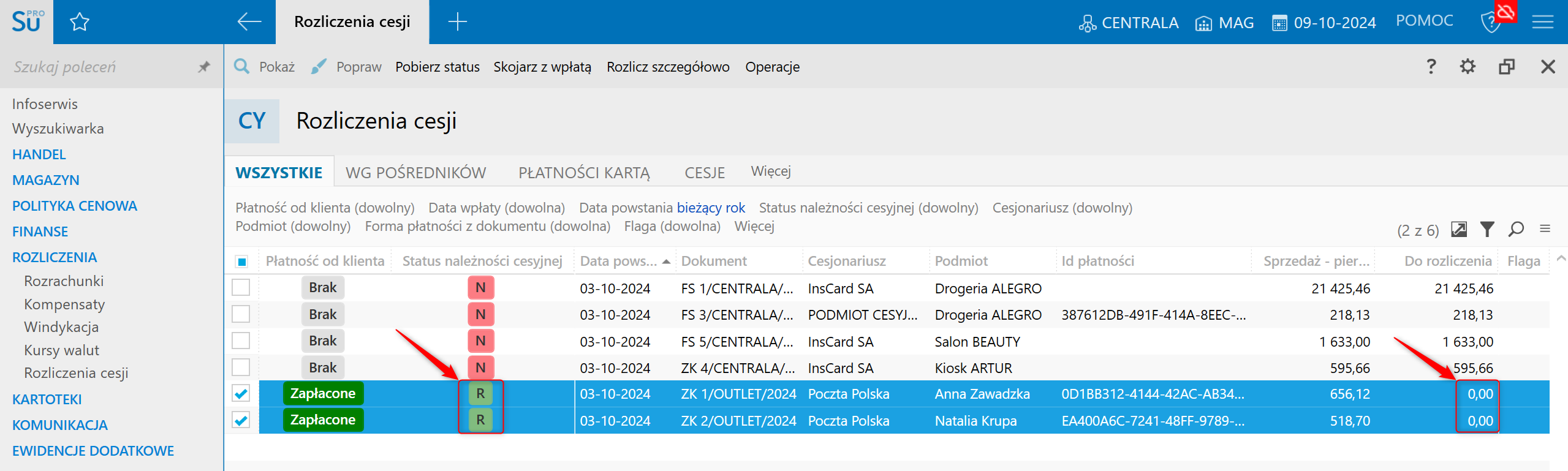This screenshot has height=471, width=1568.
Task: Switch to the WG POŚREDNIKÓW tab
Action: (x=415, y=173)
